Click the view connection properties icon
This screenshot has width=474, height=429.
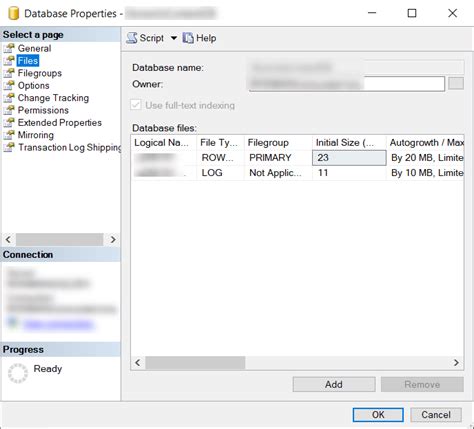[13, 322]
